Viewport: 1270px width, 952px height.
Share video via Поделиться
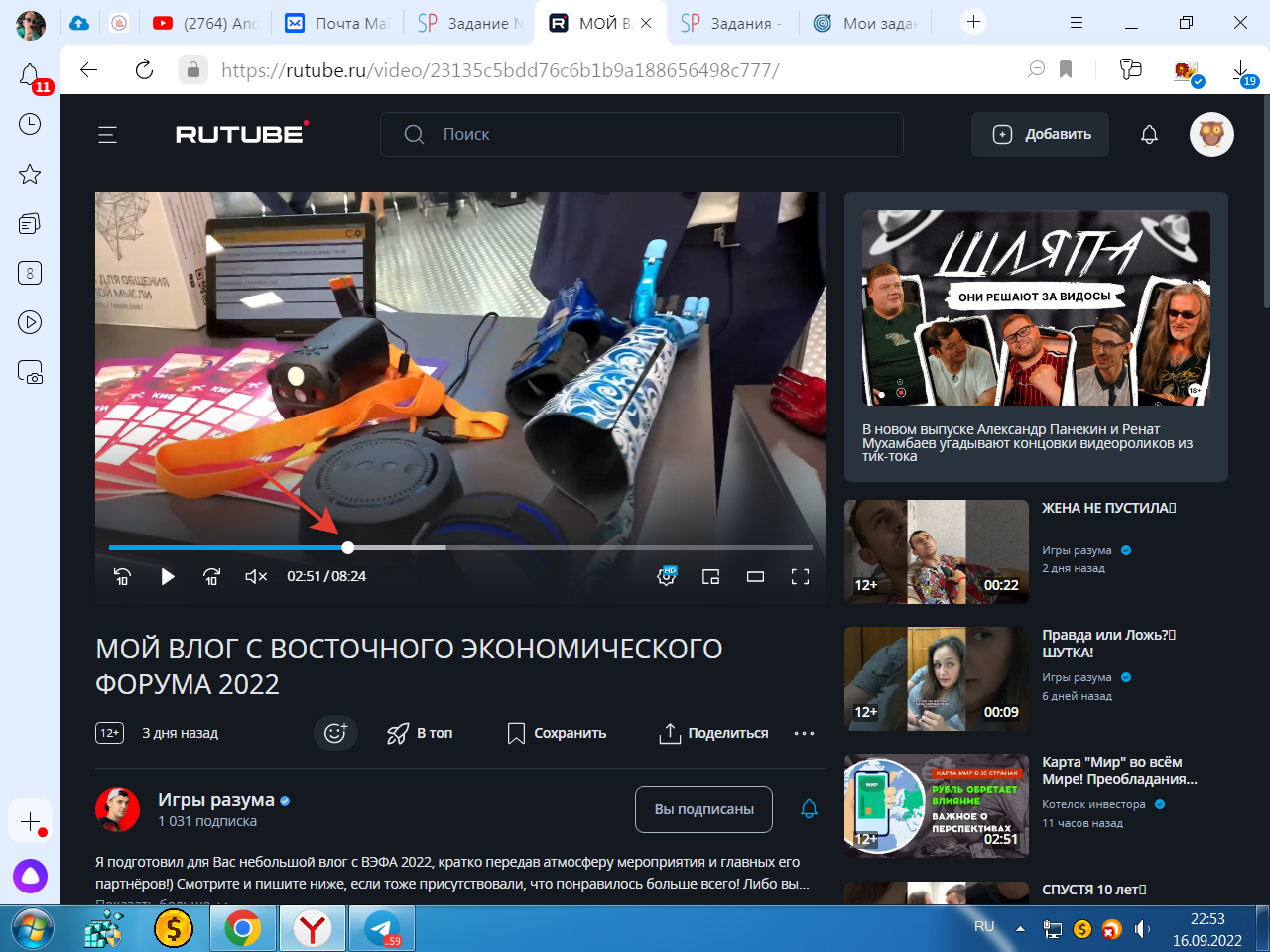point(713,733)
